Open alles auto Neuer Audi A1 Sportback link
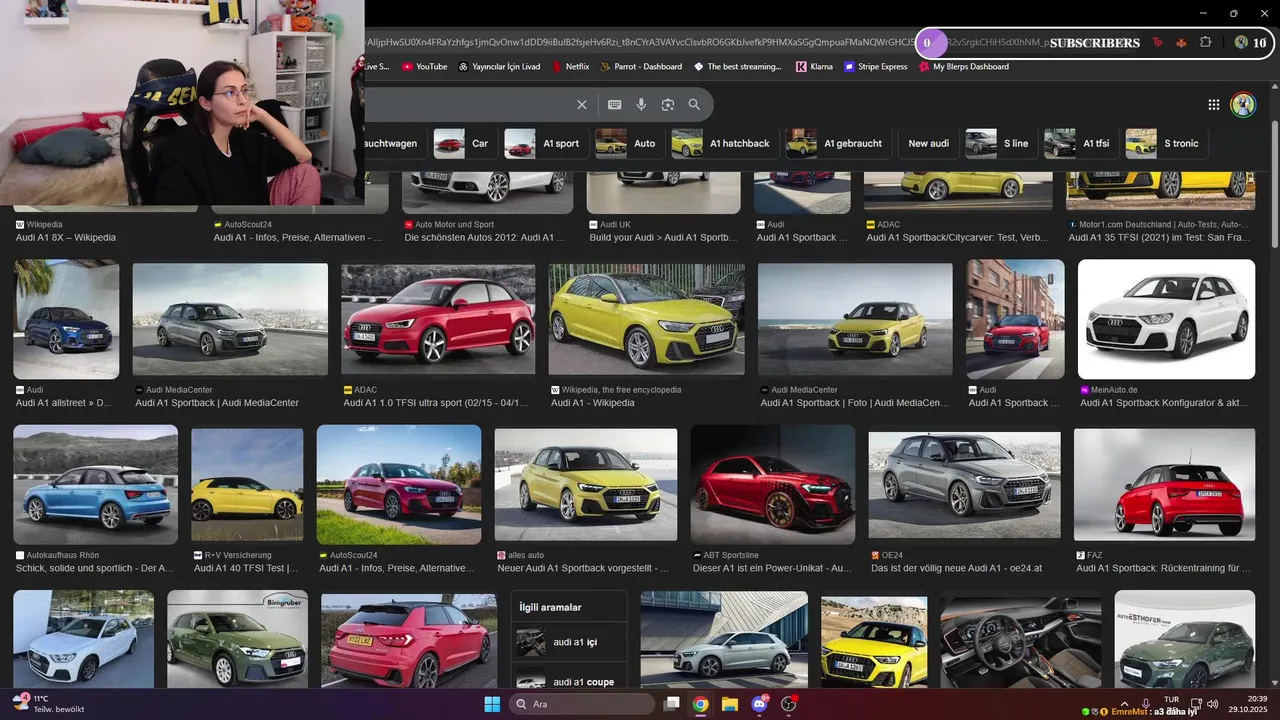Screen dimensions: 1280x720 [x=583, y=568]
